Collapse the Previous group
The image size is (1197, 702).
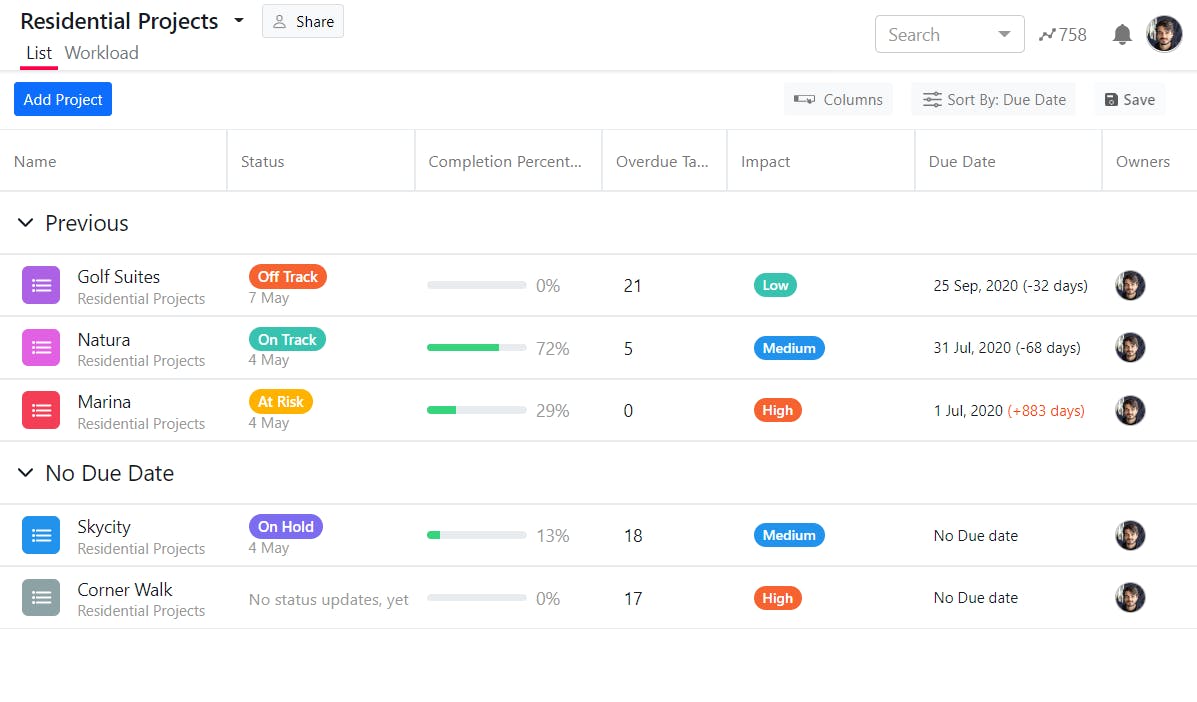pos(26,223)
